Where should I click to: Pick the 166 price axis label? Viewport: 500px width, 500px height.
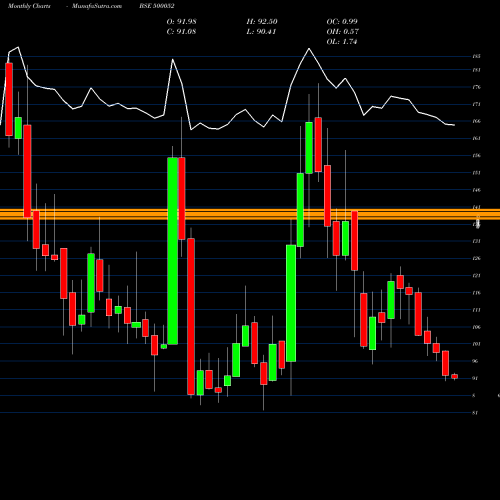click(x=476, y=121)
